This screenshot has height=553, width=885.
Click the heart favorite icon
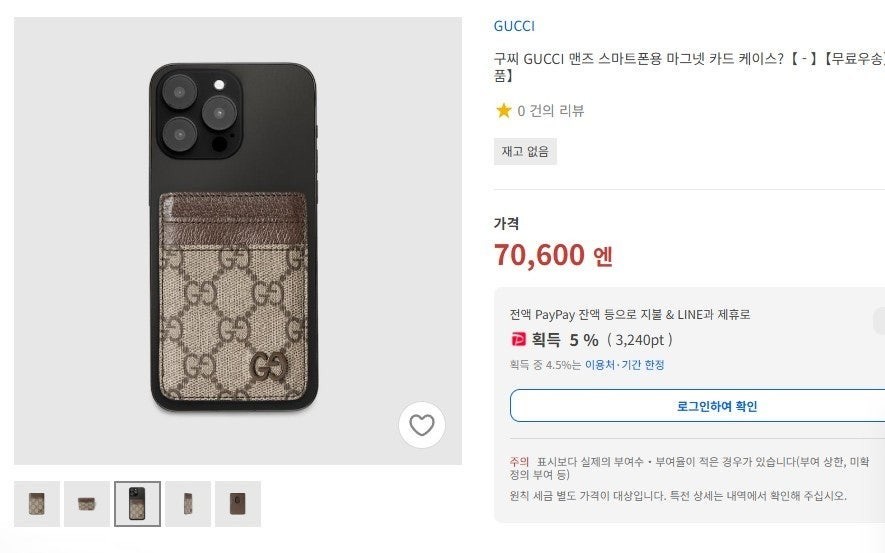coord(422,425)
